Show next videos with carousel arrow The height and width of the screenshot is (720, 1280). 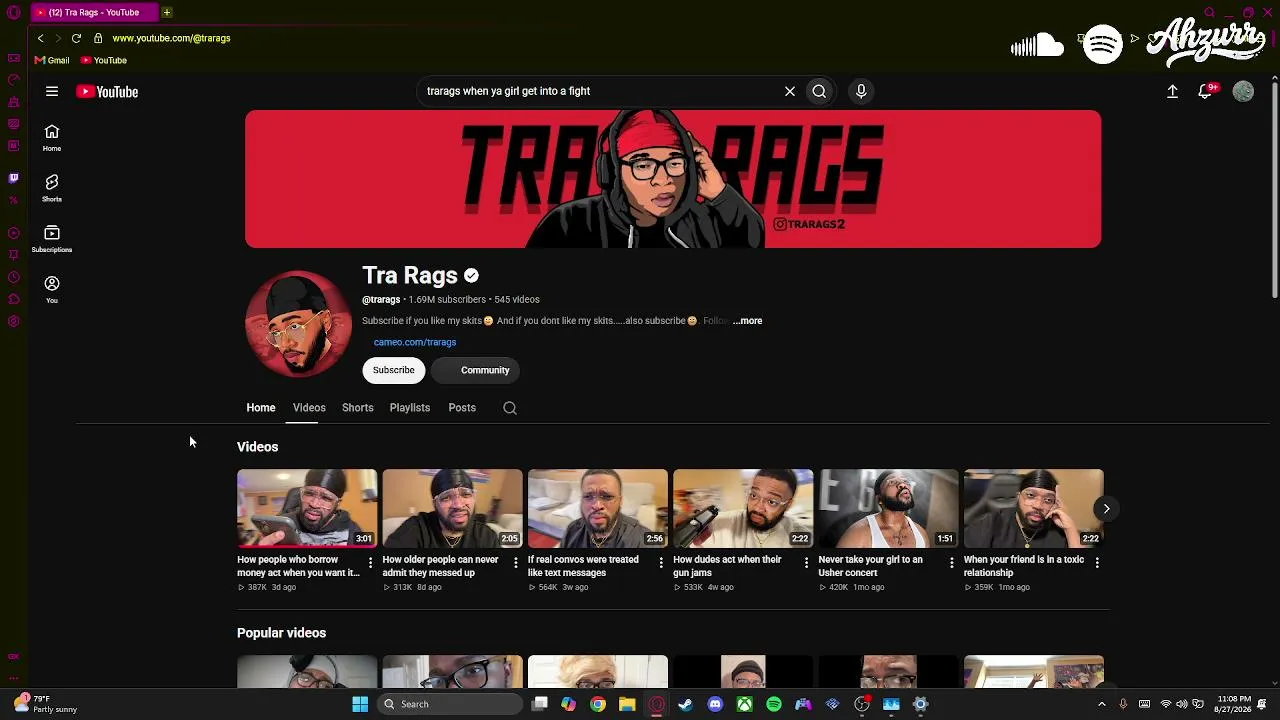1106,509
